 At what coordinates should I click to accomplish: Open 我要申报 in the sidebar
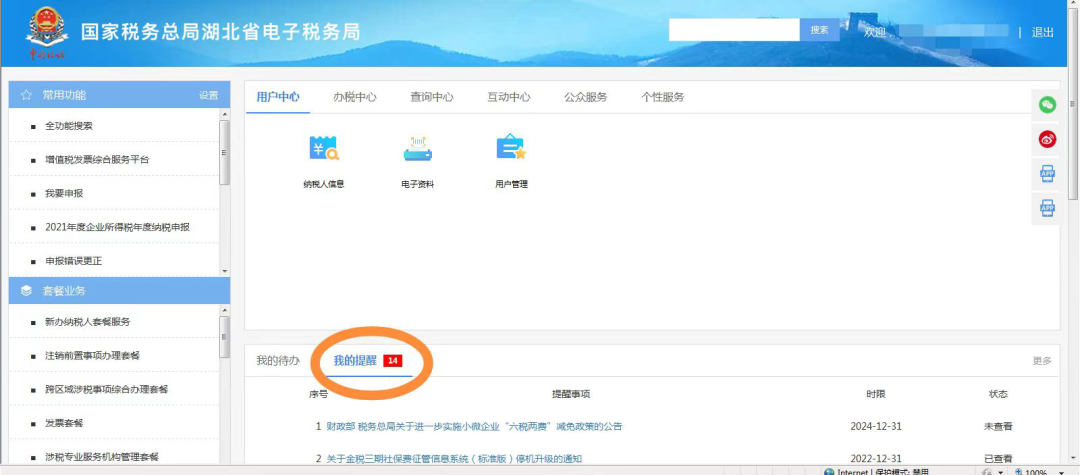(64, 193)
